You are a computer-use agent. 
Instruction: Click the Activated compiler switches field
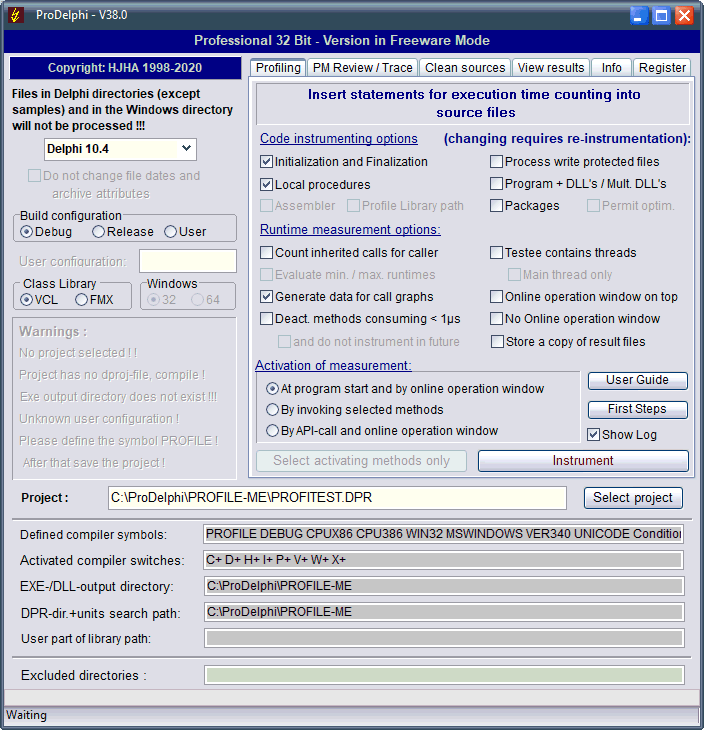444,560
